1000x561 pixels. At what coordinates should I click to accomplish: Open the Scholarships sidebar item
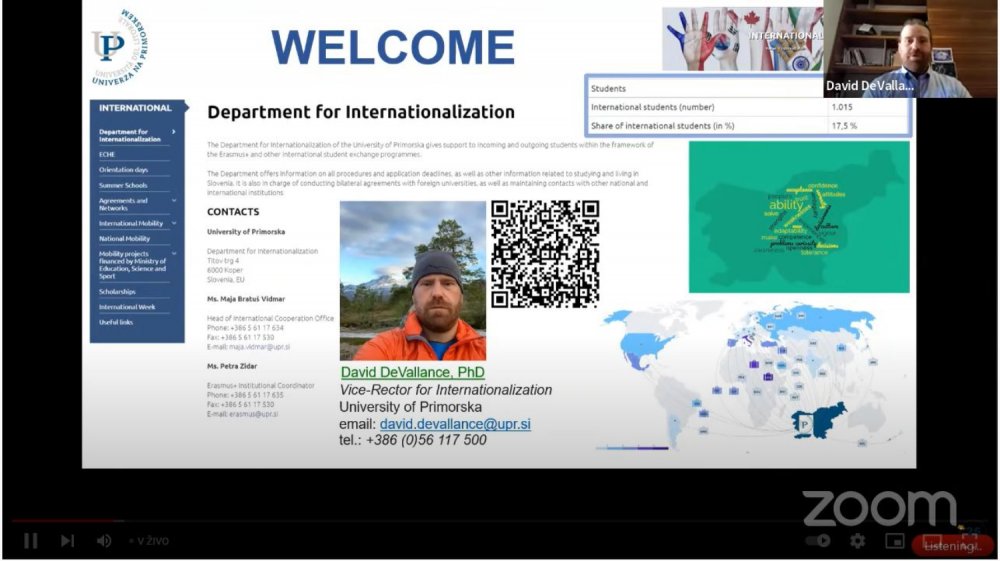tap(116, 292)
